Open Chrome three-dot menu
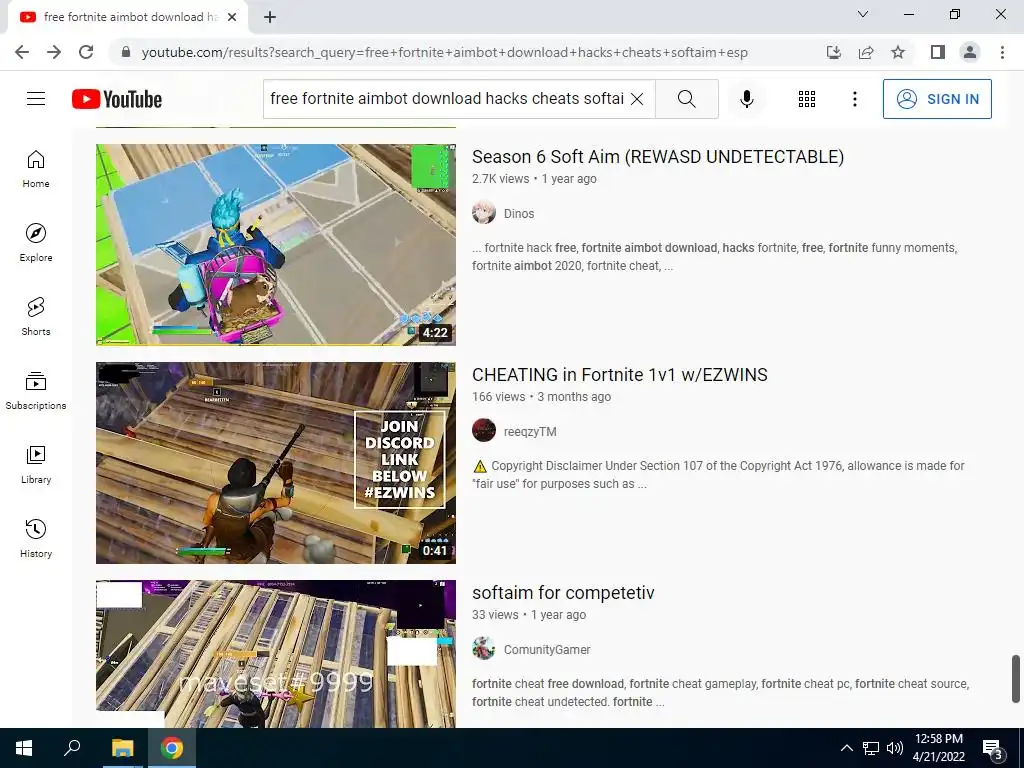 tap(1002, 52)
